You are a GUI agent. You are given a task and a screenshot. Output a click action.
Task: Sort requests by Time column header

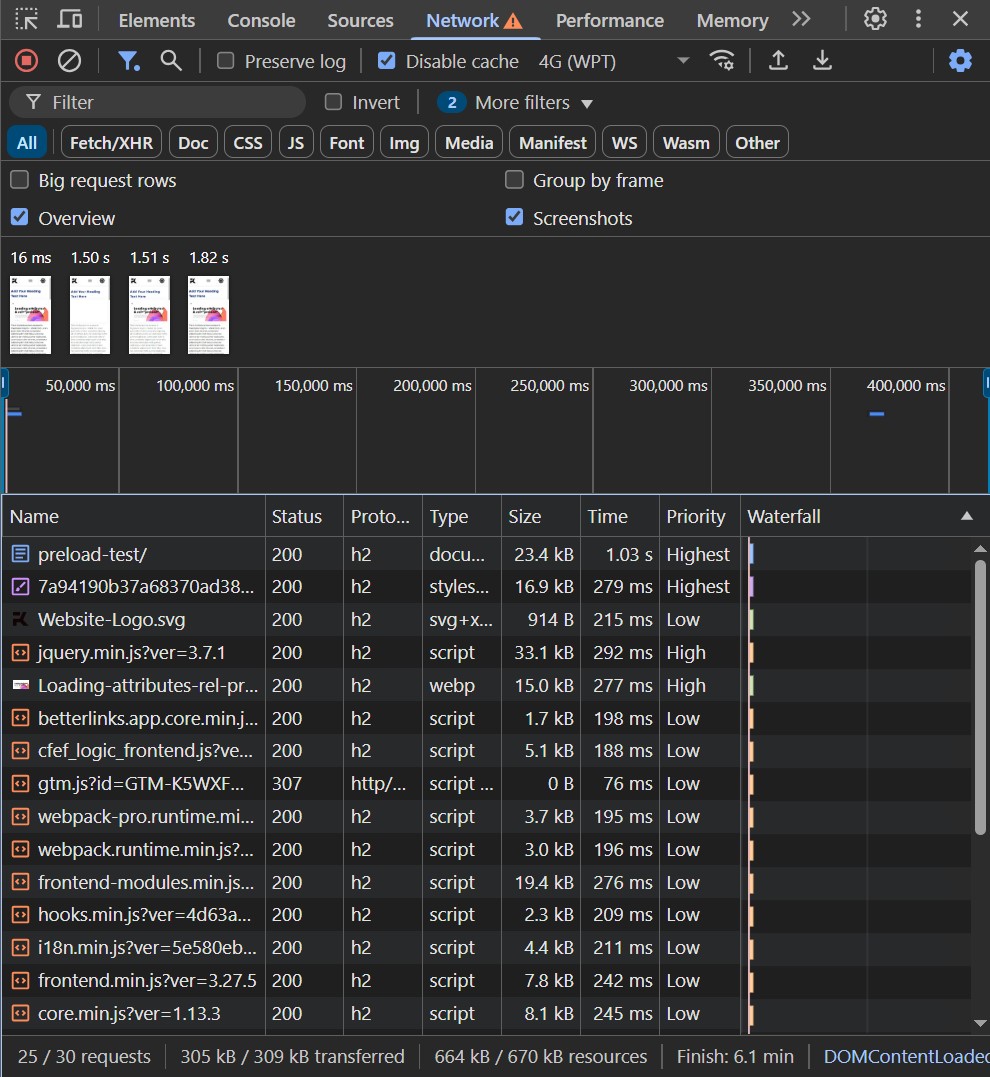(x=620, y=517)
